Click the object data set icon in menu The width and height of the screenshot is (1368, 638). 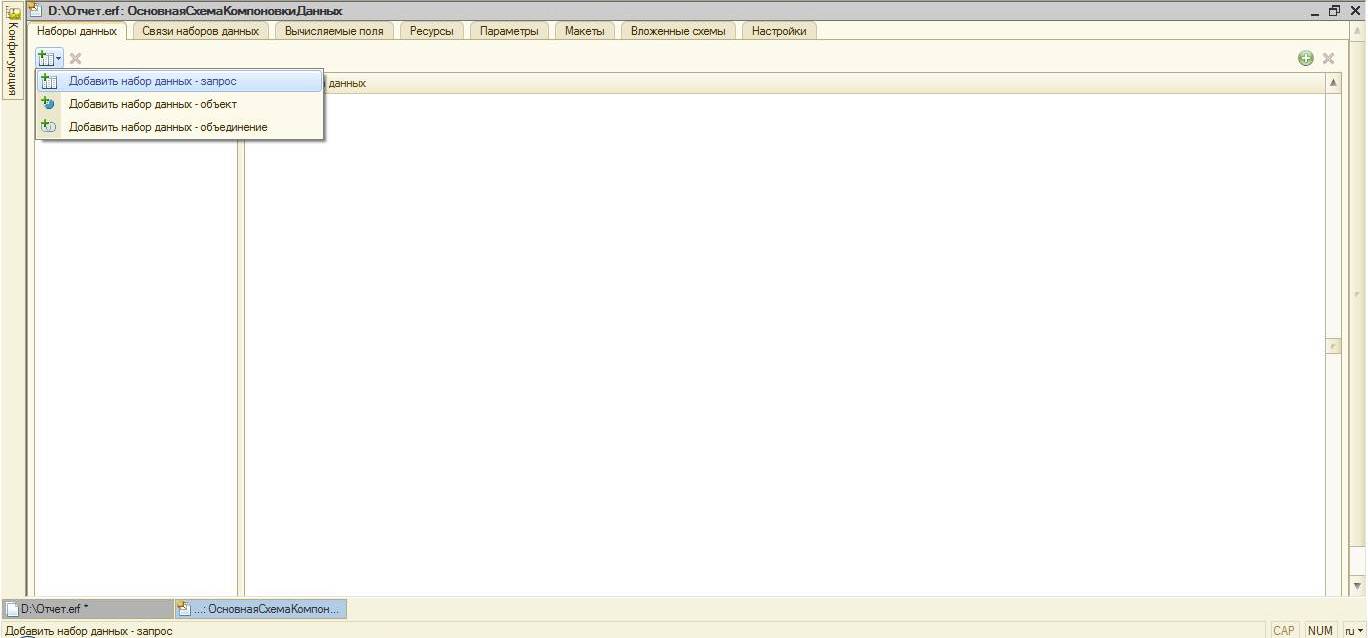pos(48,104)
